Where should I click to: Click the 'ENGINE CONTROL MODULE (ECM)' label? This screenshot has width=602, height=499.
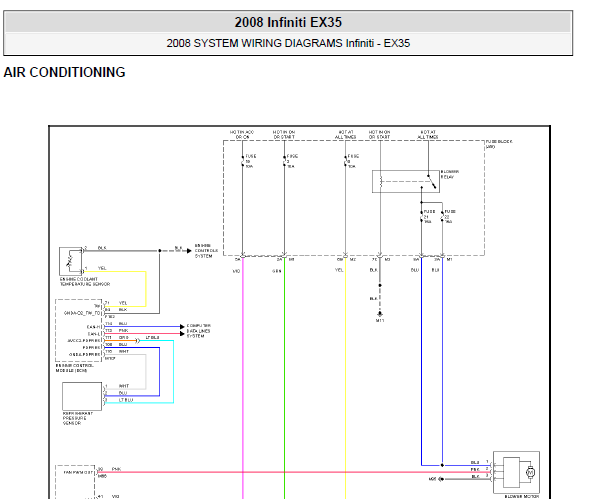click(74, 368)
